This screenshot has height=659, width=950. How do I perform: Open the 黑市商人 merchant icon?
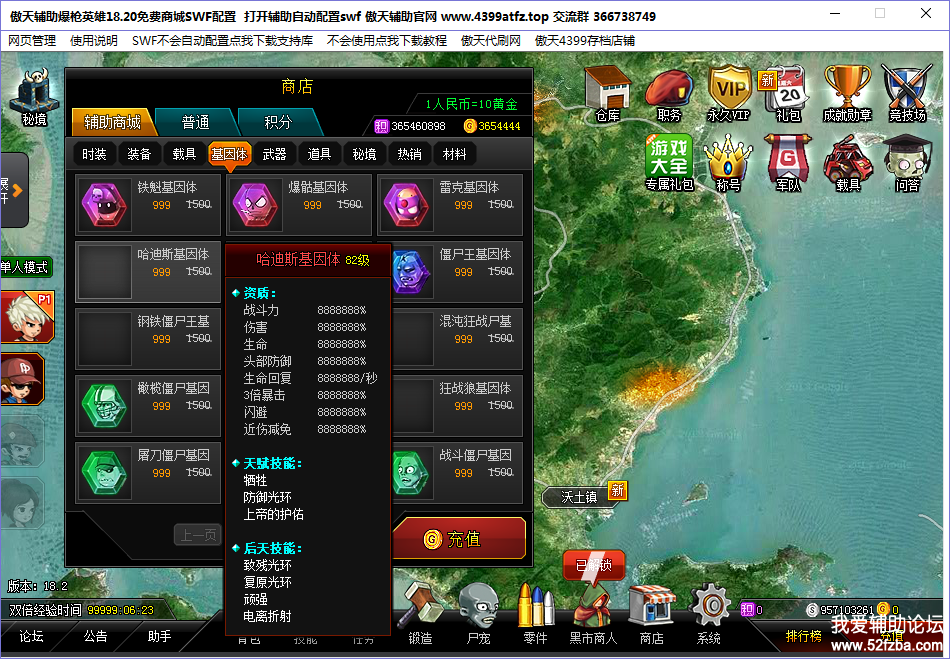point(593,613)
